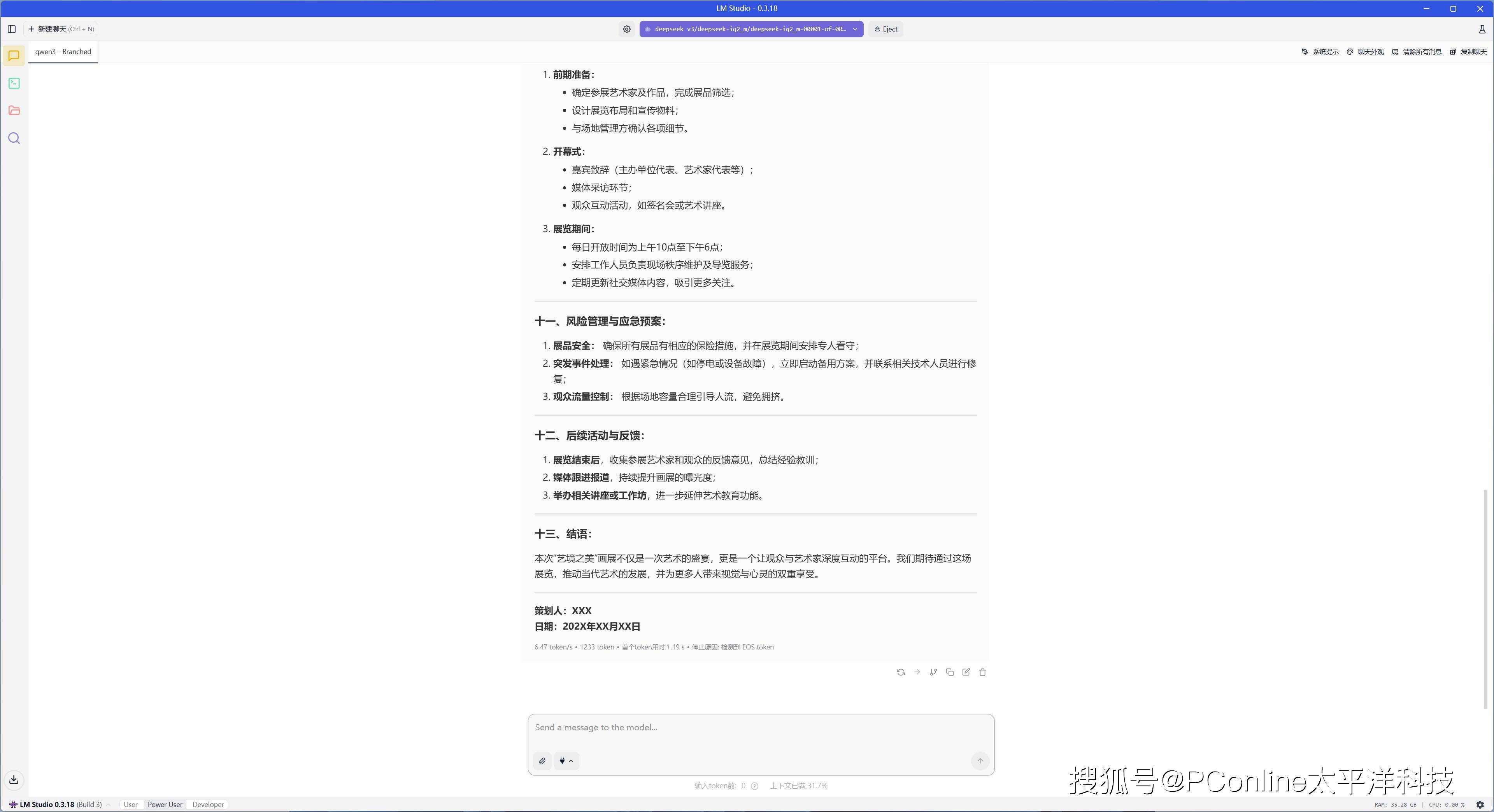Screen dimensions: 1494x812
Task: Attach a file with the paperclip
Action: [x=542, y=761]
